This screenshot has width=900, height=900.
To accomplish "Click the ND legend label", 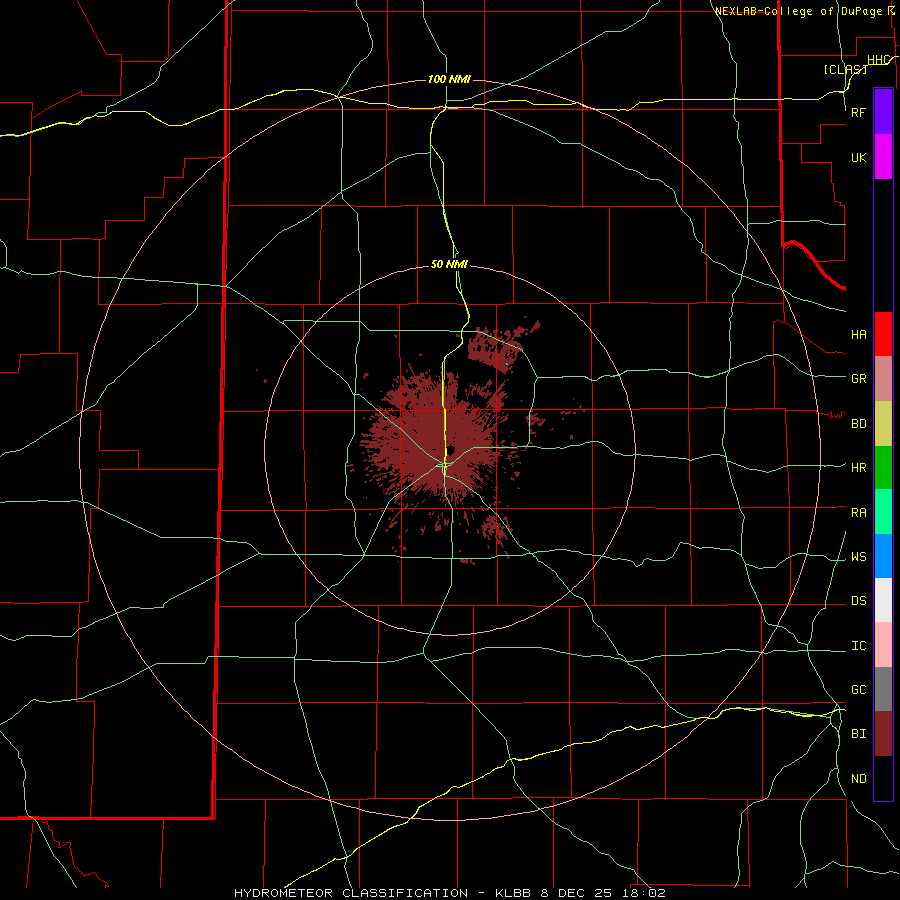I will coord(859,779).
